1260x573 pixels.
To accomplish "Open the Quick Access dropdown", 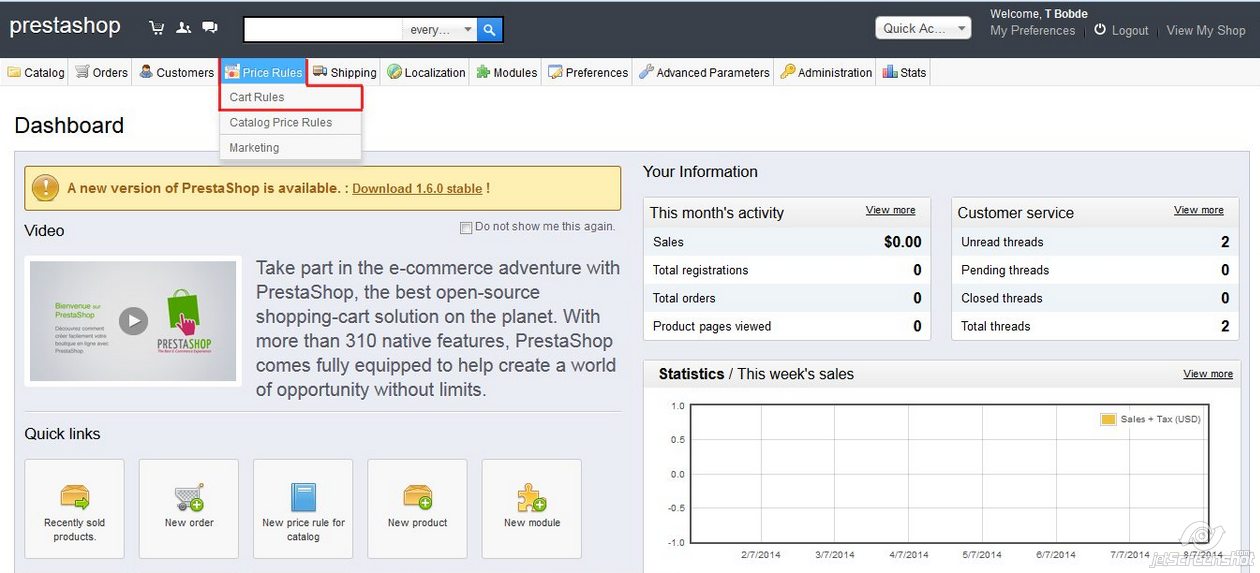I will [x=923, y=28].
